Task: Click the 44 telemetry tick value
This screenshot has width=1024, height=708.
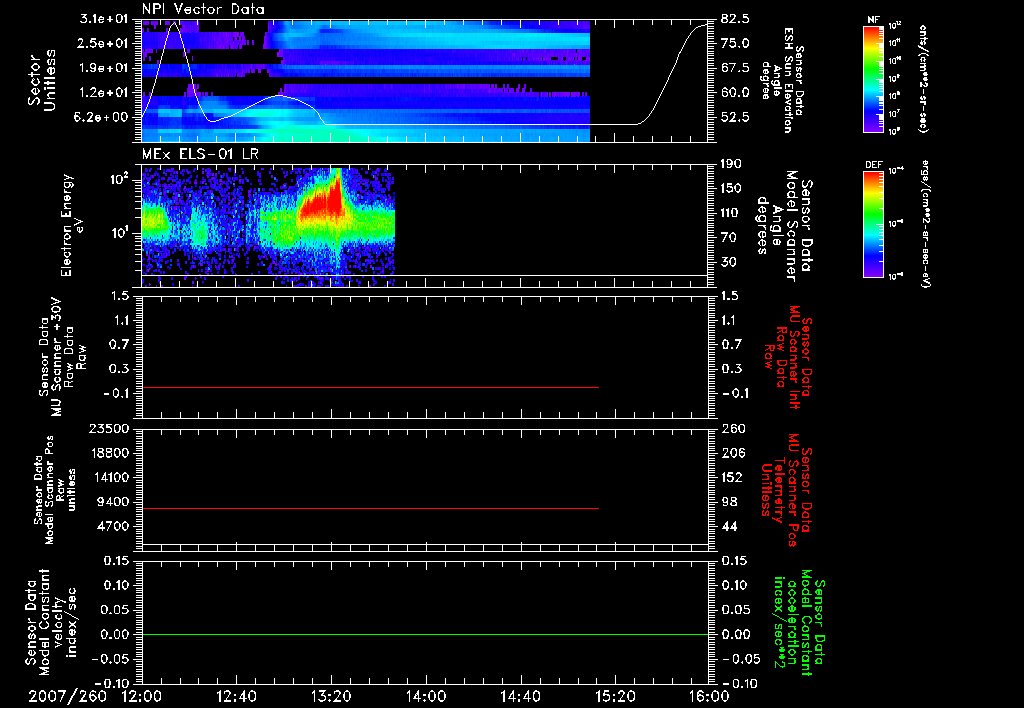Action: 728,526
